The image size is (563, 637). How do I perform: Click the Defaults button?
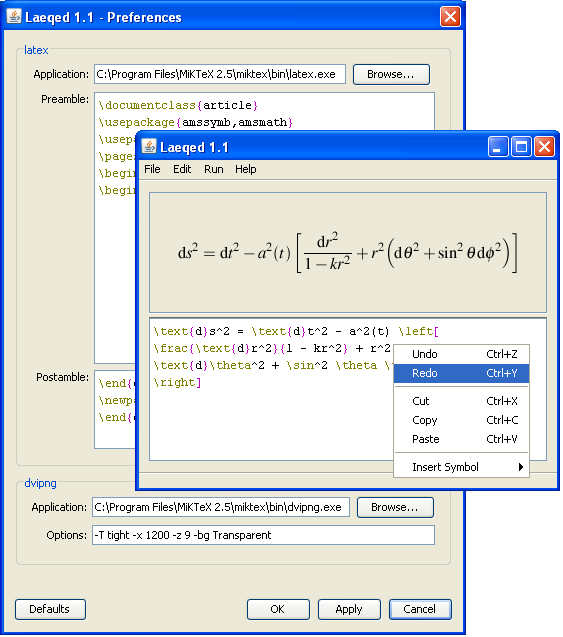(50, 609)
